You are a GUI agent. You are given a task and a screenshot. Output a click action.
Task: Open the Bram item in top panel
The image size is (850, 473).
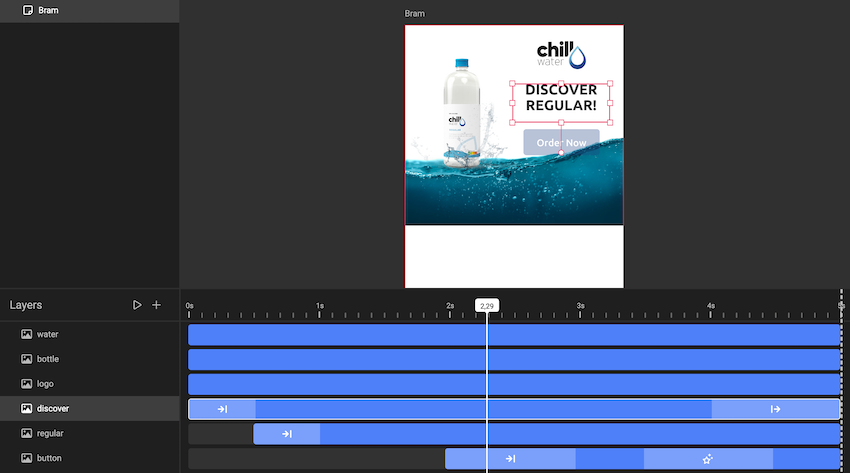pyautogui.click(x=89, y=11)
